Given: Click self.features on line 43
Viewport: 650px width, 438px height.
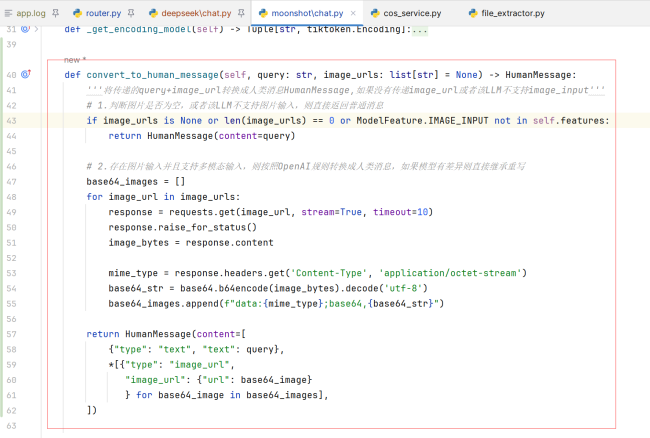Looking at the screenshot, I should click(570, 121).
